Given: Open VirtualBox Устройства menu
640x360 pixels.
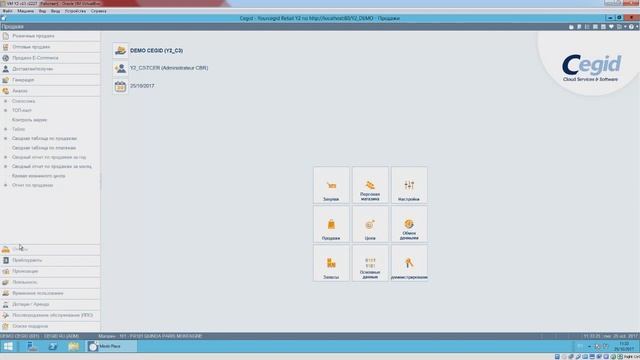Looking at the screenshot, I should coord(76,11).
